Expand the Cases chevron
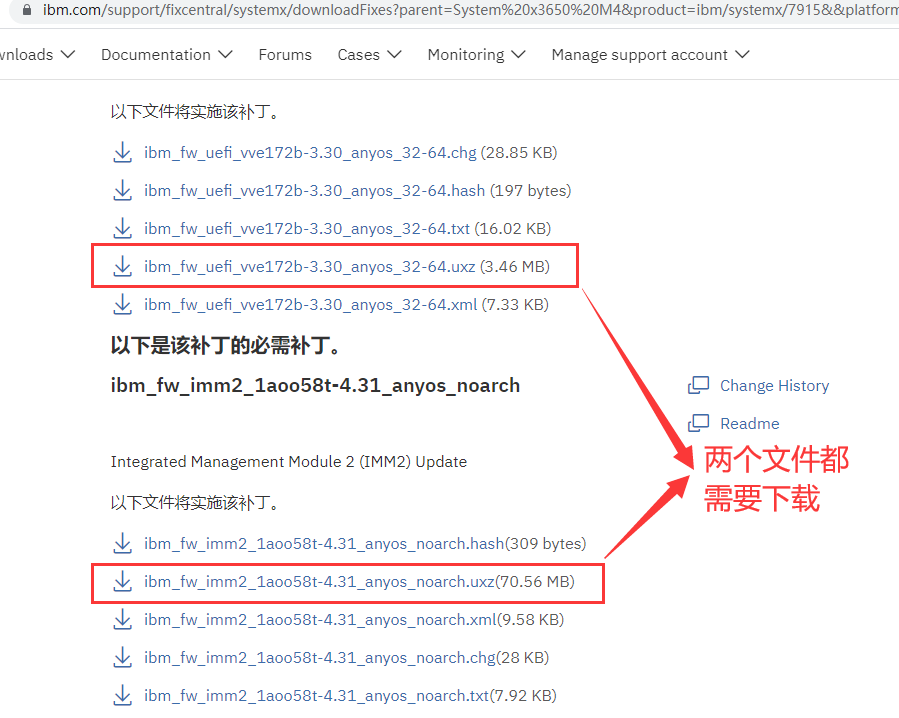The height and width of the screenshot is (718, 899). click(394, 54)
